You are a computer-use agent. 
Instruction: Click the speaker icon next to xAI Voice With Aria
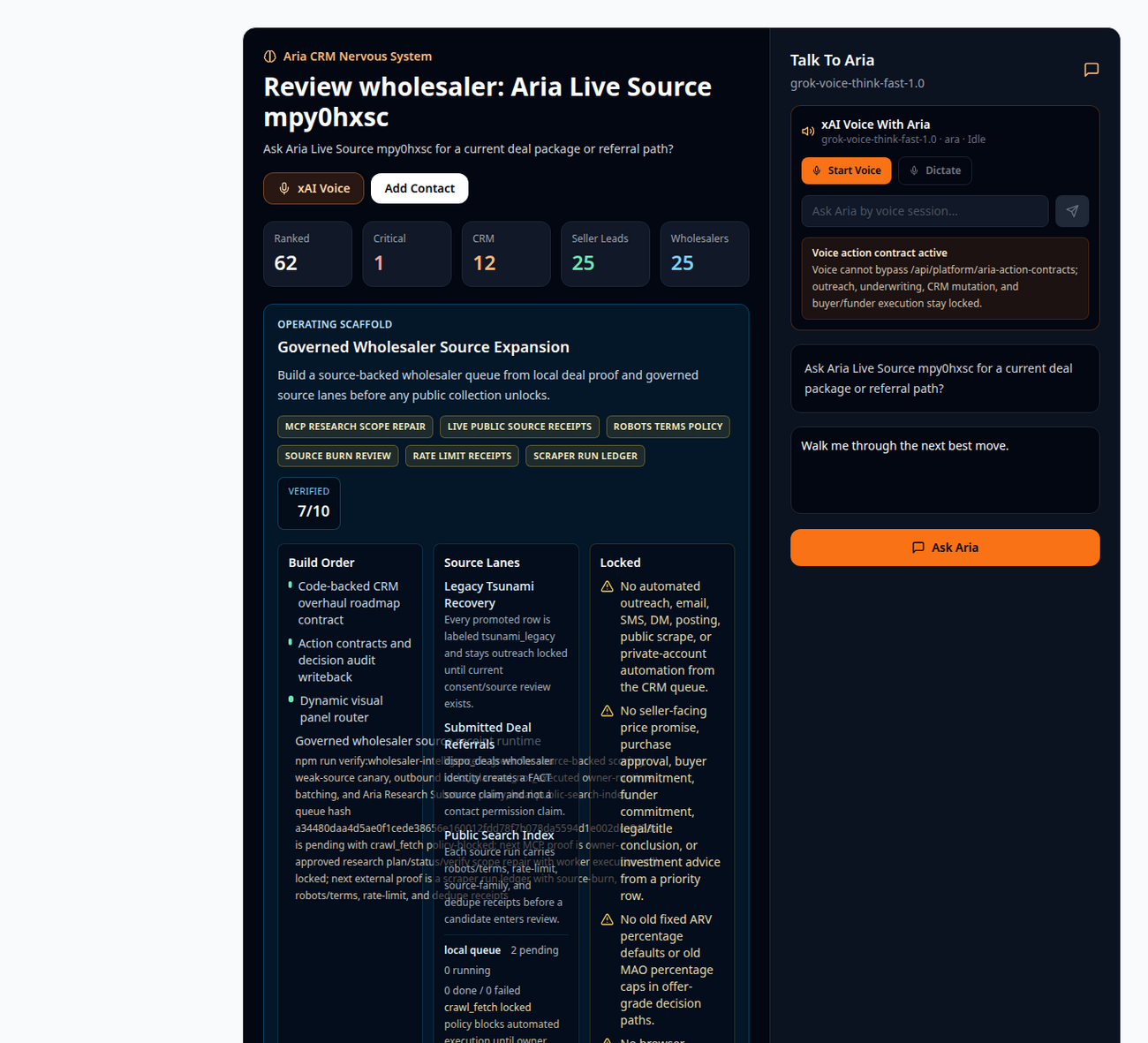(808, 132)
